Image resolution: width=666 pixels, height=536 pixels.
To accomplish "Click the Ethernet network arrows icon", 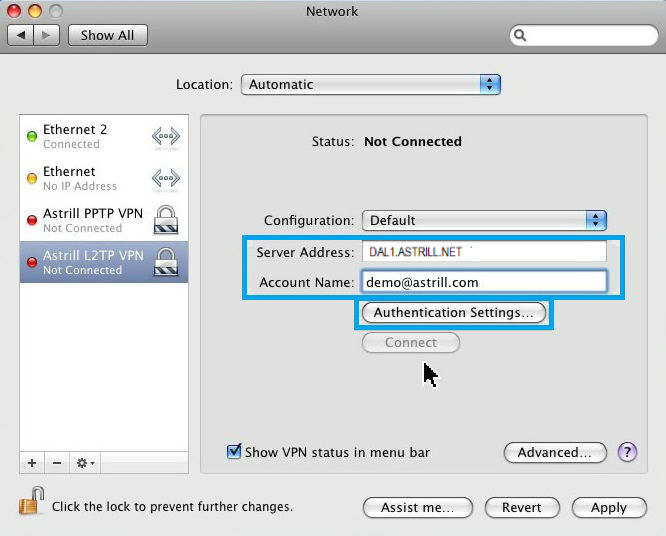I will [166, 178].
